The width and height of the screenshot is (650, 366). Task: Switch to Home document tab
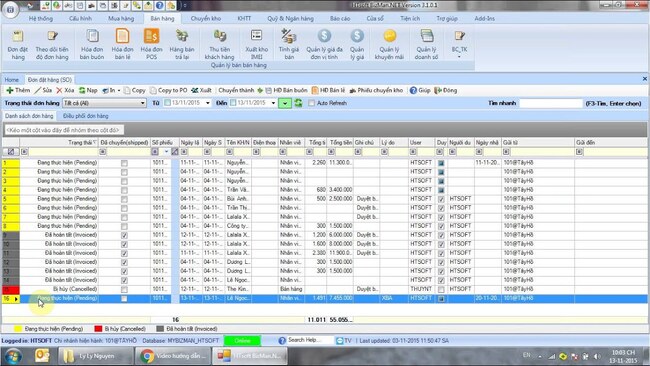click(12, 80)
